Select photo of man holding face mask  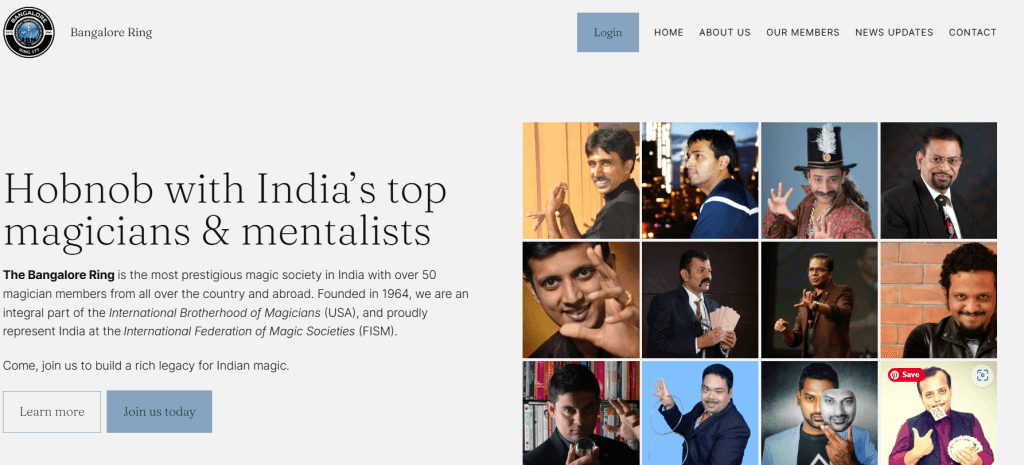pyautogui.click(x=819, y=413)
